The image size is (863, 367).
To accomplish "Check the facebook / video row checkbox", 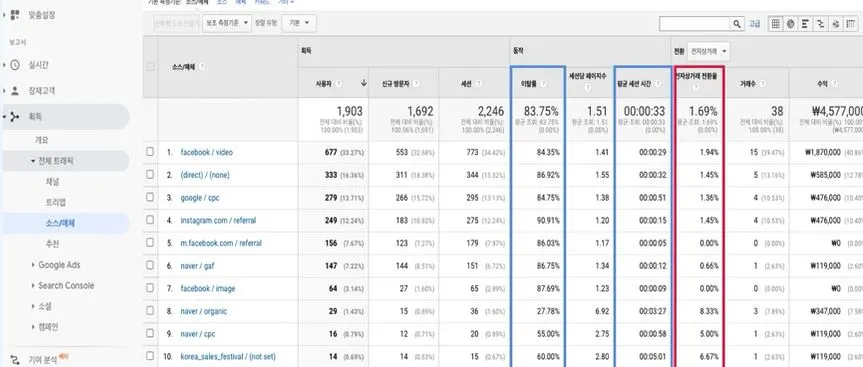I will pos(150,152).
